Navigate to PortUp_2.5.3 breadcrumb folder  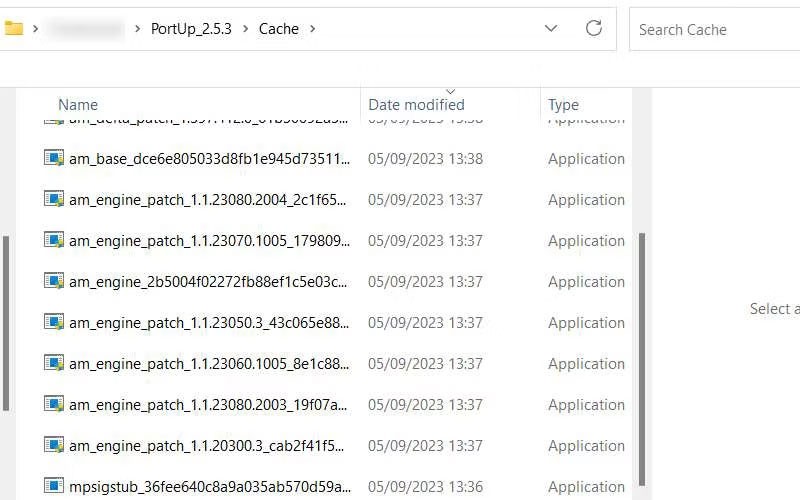pyautogui.click(x=191, y=29)
